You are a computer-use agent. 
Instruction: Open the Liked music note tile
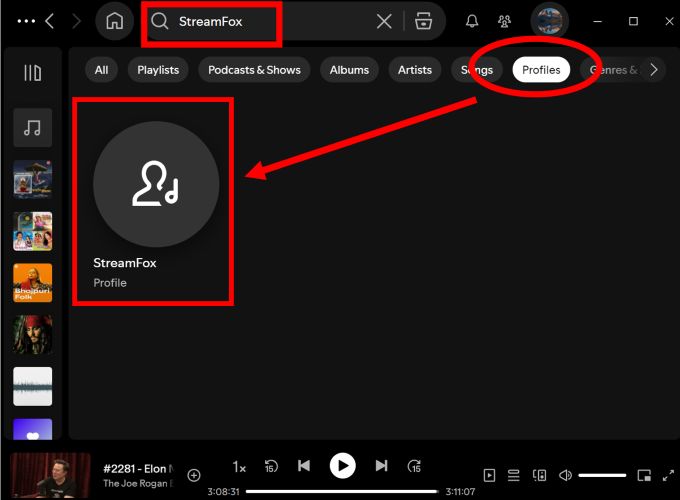click(33, 128)
